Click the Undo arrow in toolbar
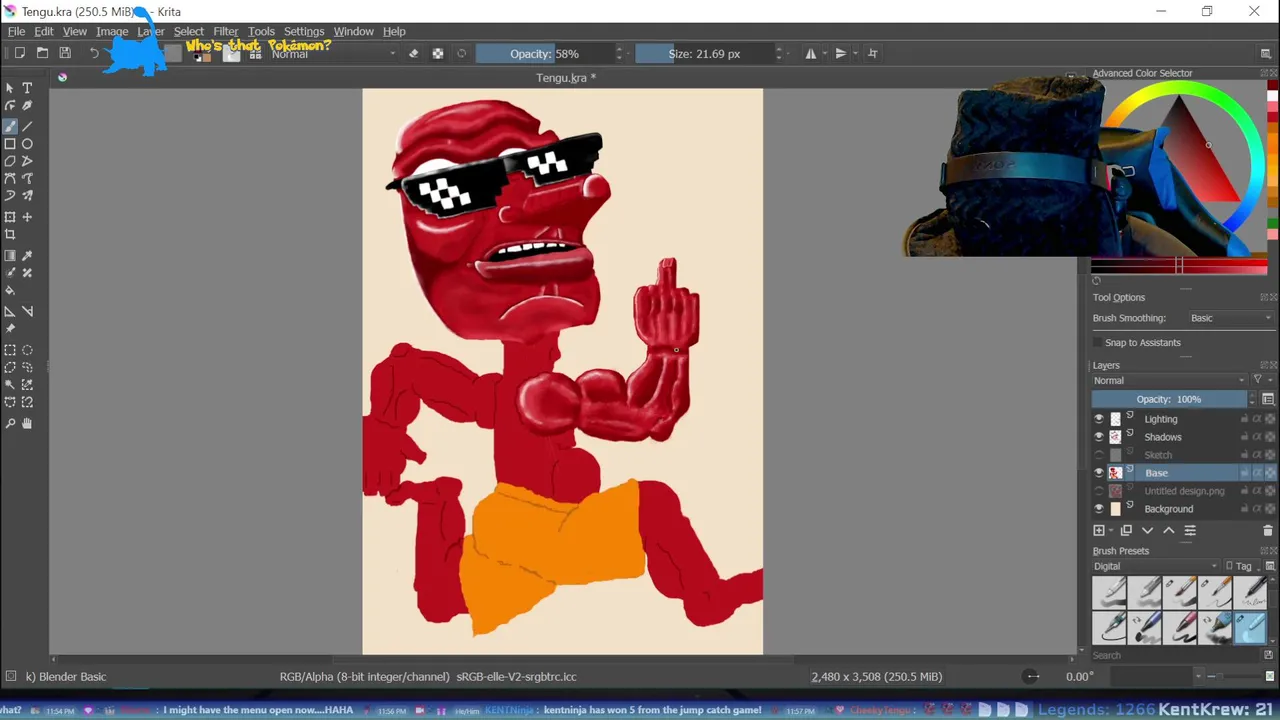Image resolution: width=1280 pixels, height=720 pixels. 94,53
